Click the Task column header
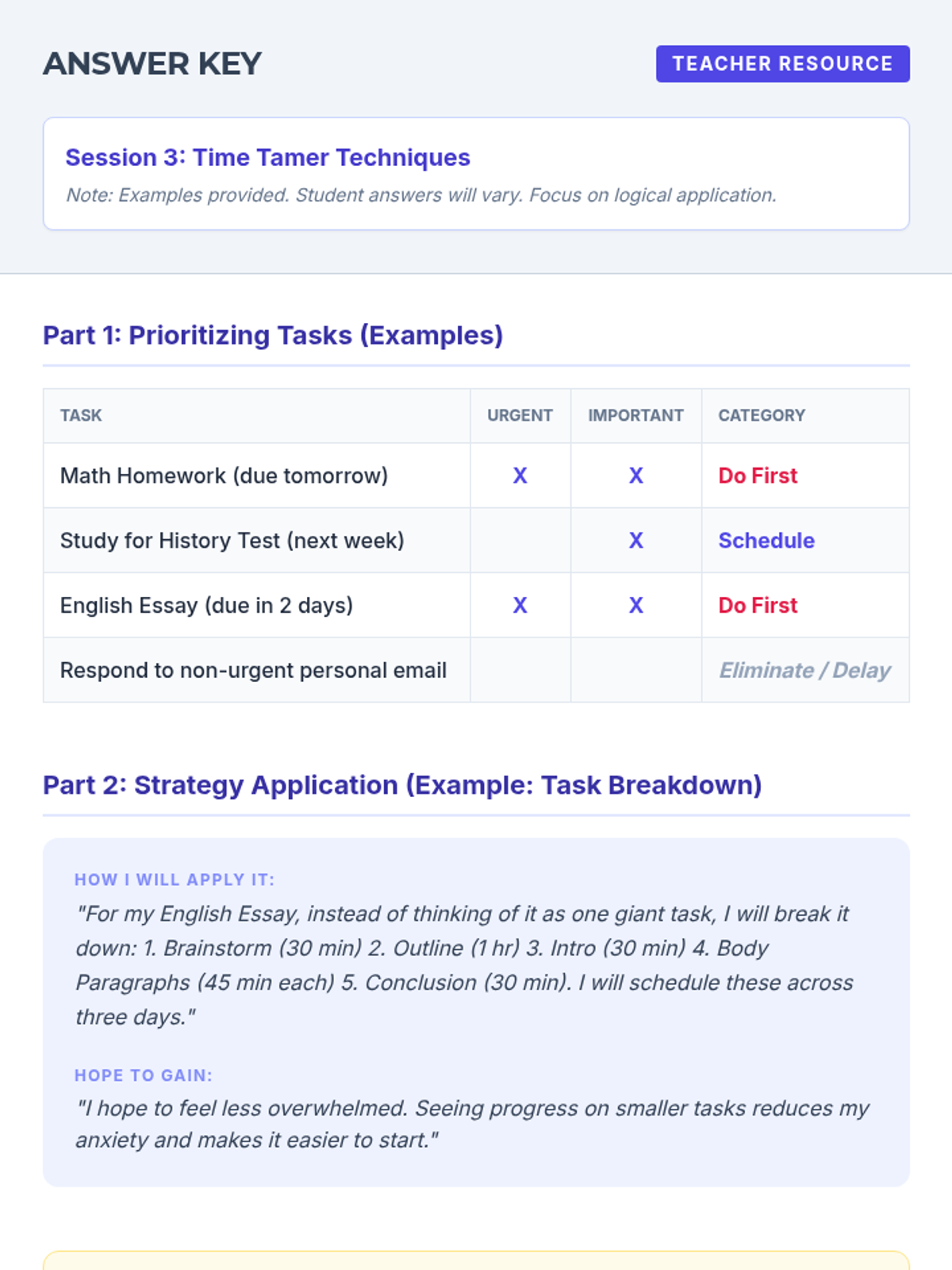Viewport: 952px width, 1270px height. 81,415
